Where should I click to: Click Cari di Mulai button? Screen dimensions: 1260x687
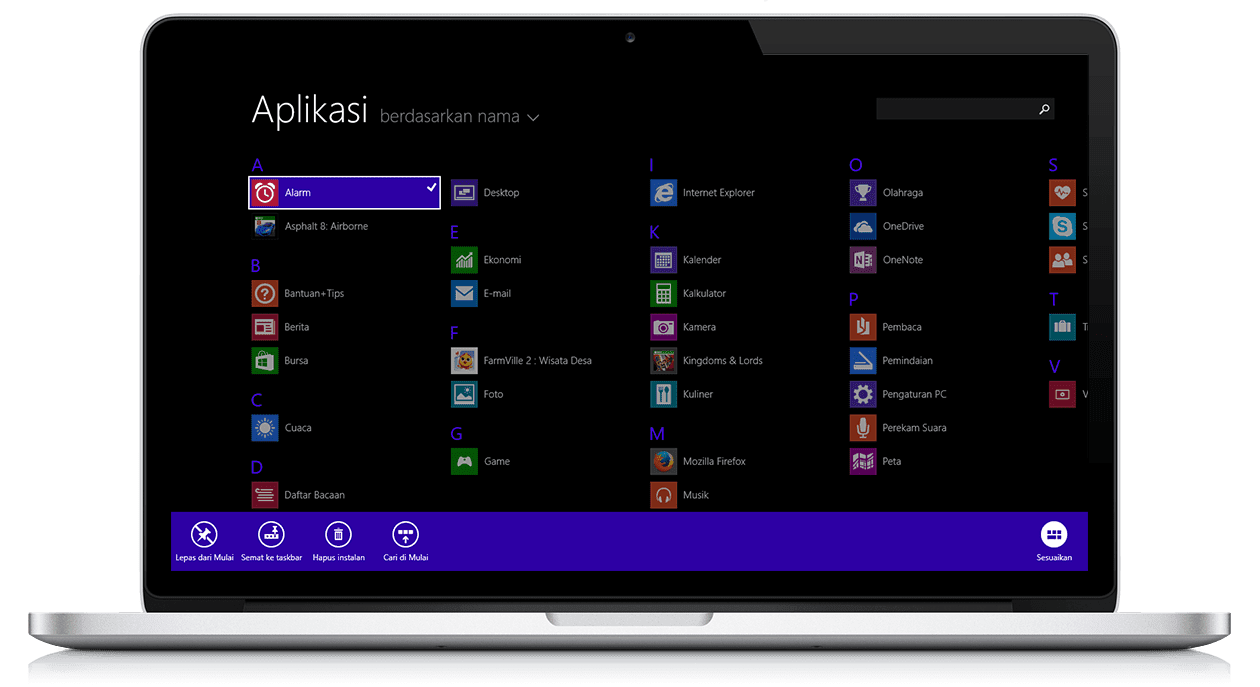coord(405,541)
